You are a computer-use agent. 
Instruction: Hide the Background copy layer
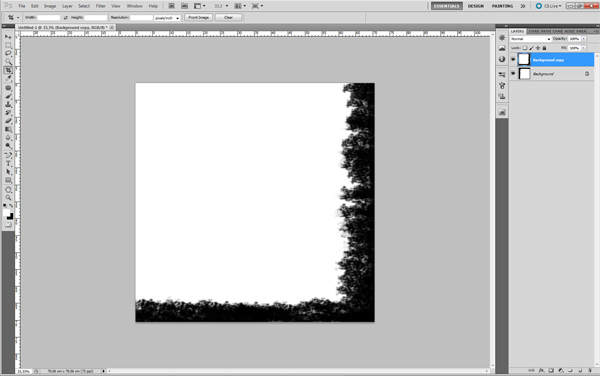513,60
